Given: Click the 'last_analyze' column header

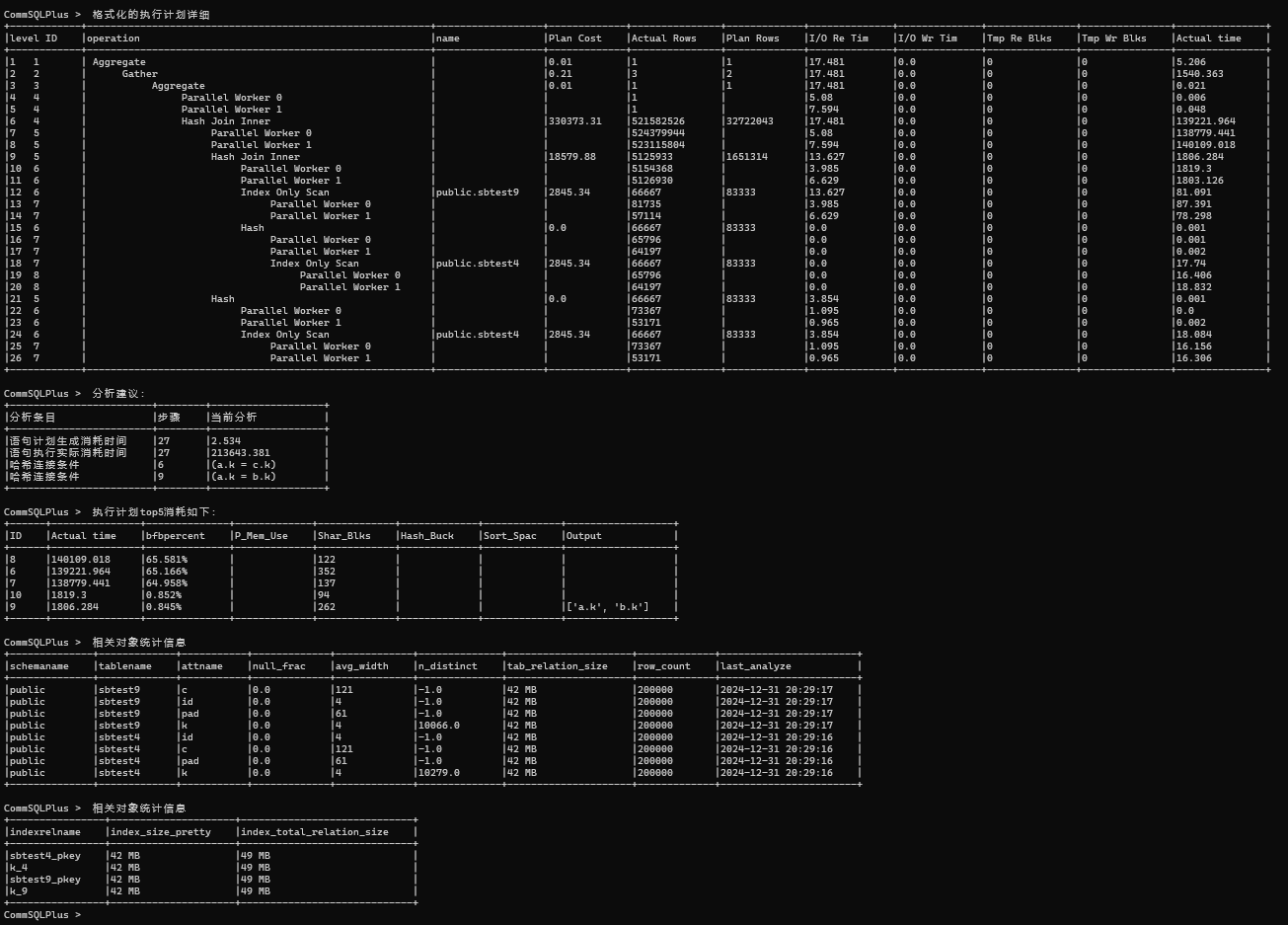Looking at the screenshot, I should coord(756,666).
